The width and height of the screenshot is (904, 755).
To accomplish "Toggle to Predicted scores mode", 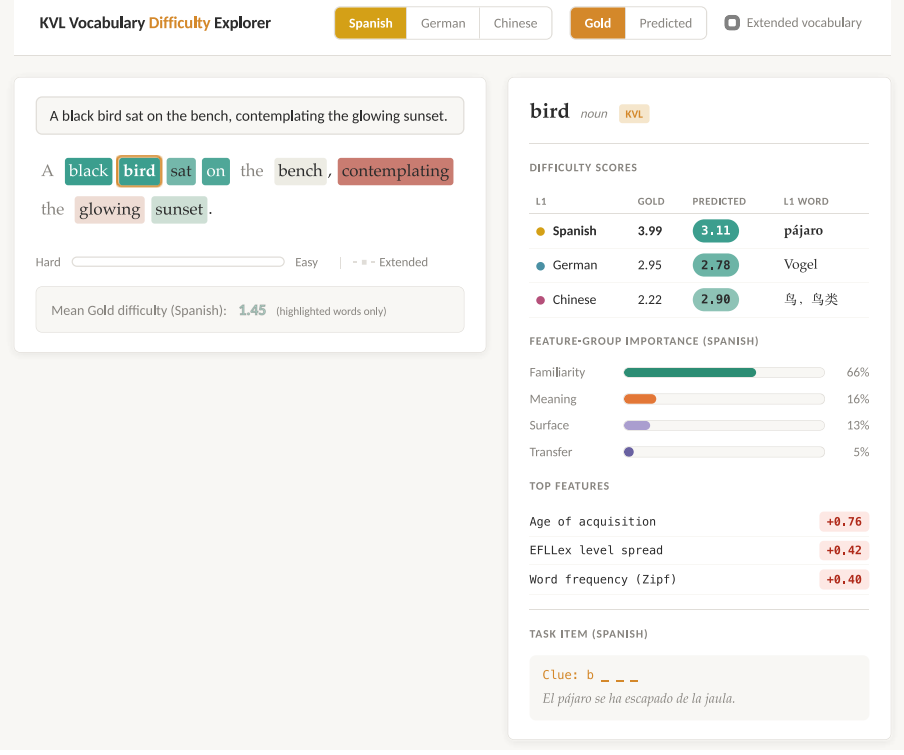I will point(665,23).
